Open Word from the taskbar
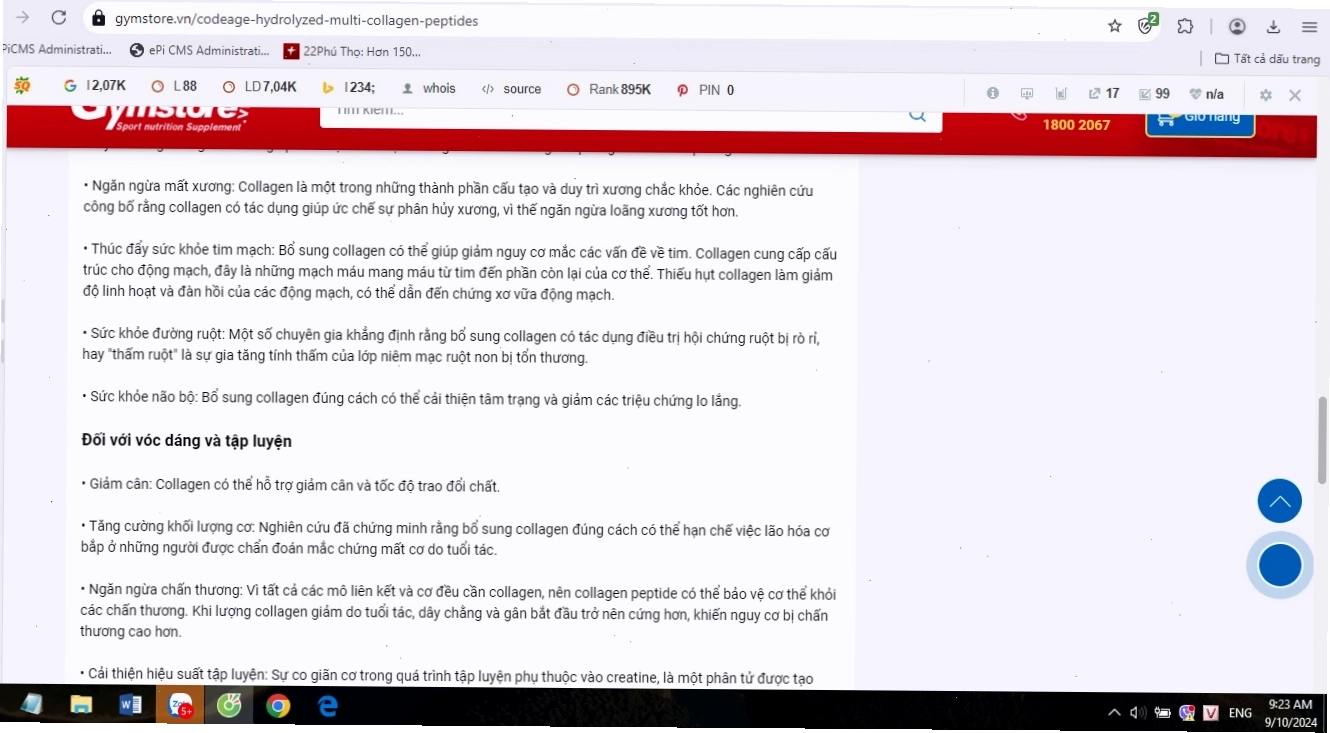 click(130, 706)
